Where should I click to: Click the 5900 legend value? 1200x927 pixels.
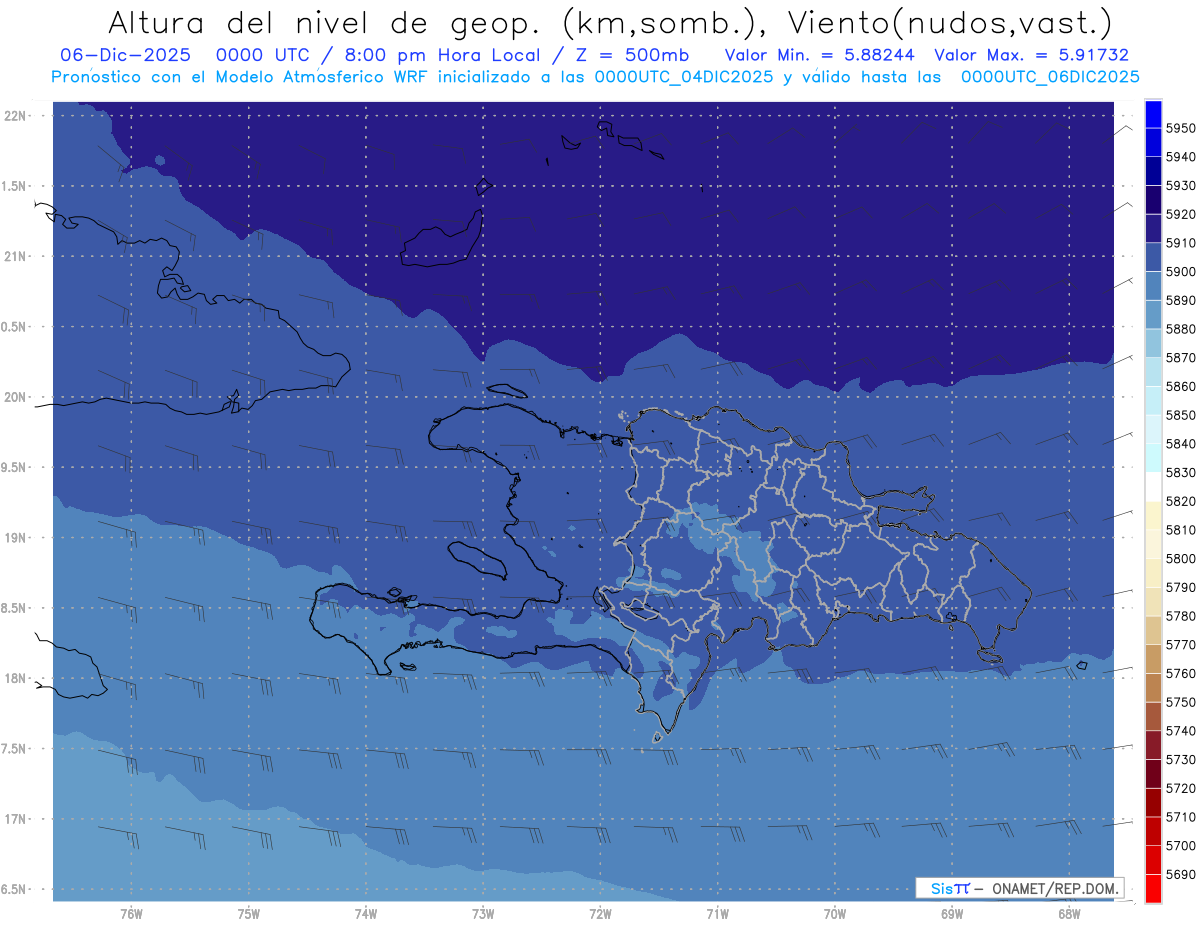(1180, 271)
